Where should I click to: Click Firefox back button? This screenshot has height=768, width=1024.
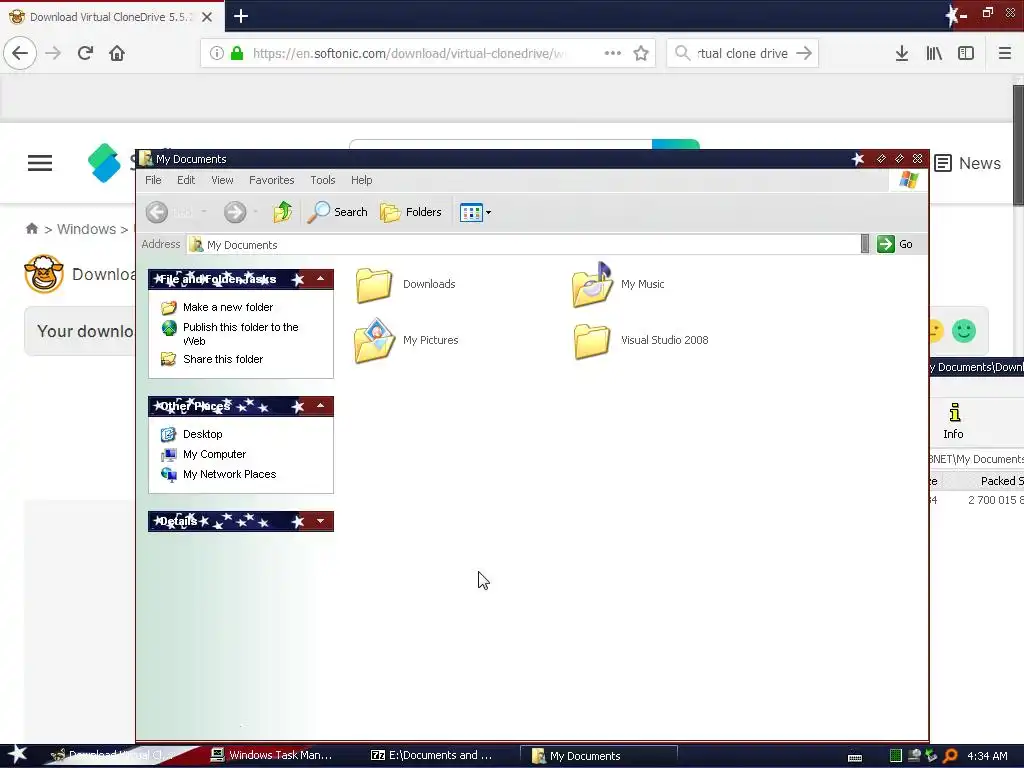(x=20, y=54)
